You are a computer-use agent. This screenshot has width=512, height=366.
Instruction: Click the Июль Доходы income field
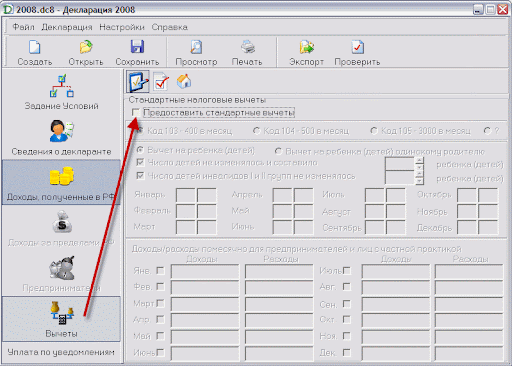tap(396, 271)
